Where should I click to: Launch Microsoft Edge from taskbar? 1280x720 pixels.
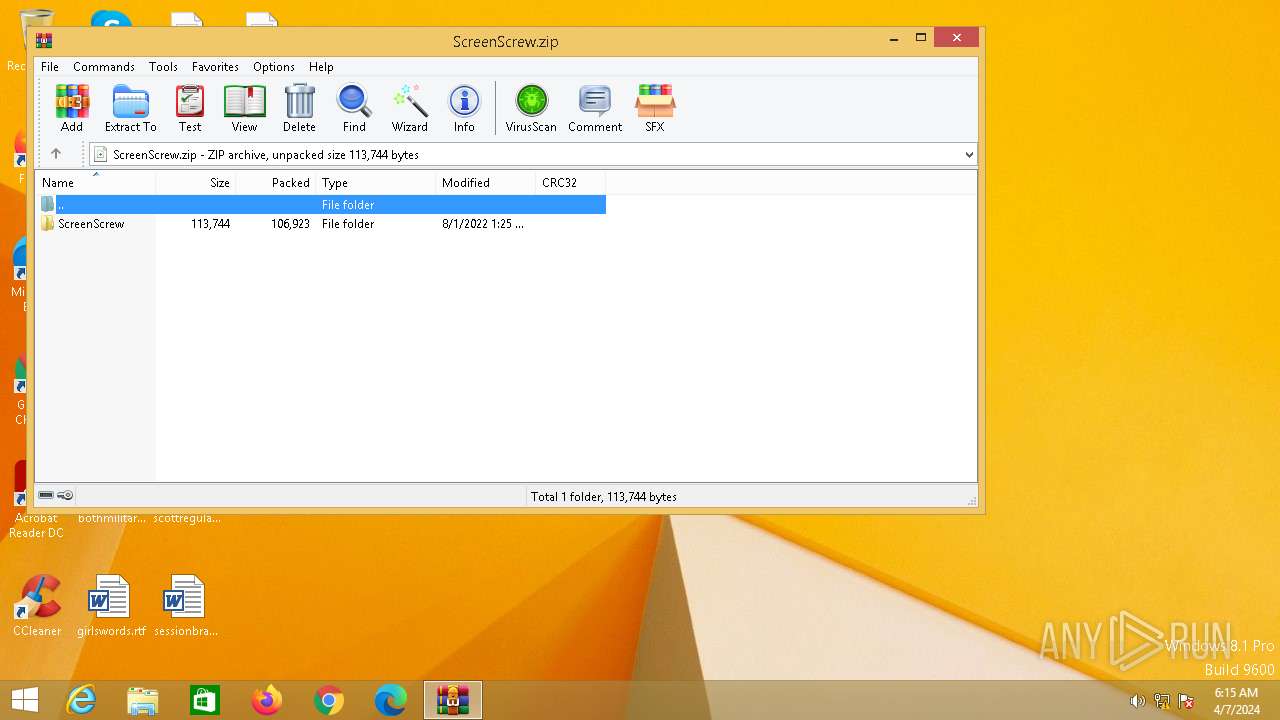click(x=391, y=700)
